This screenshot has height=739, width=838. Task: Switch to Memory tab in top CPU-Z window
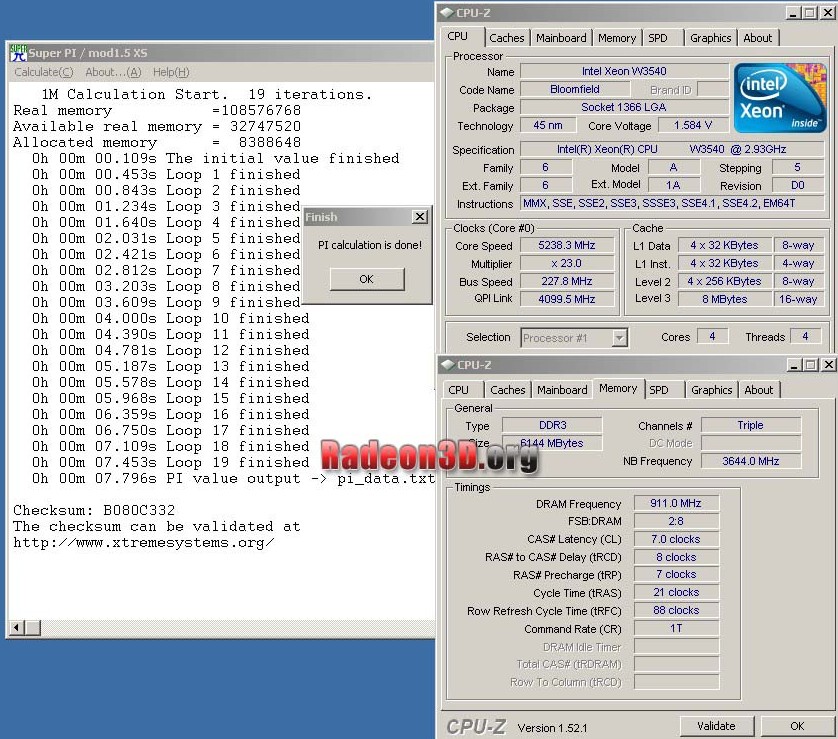click(x=617, y=38)
